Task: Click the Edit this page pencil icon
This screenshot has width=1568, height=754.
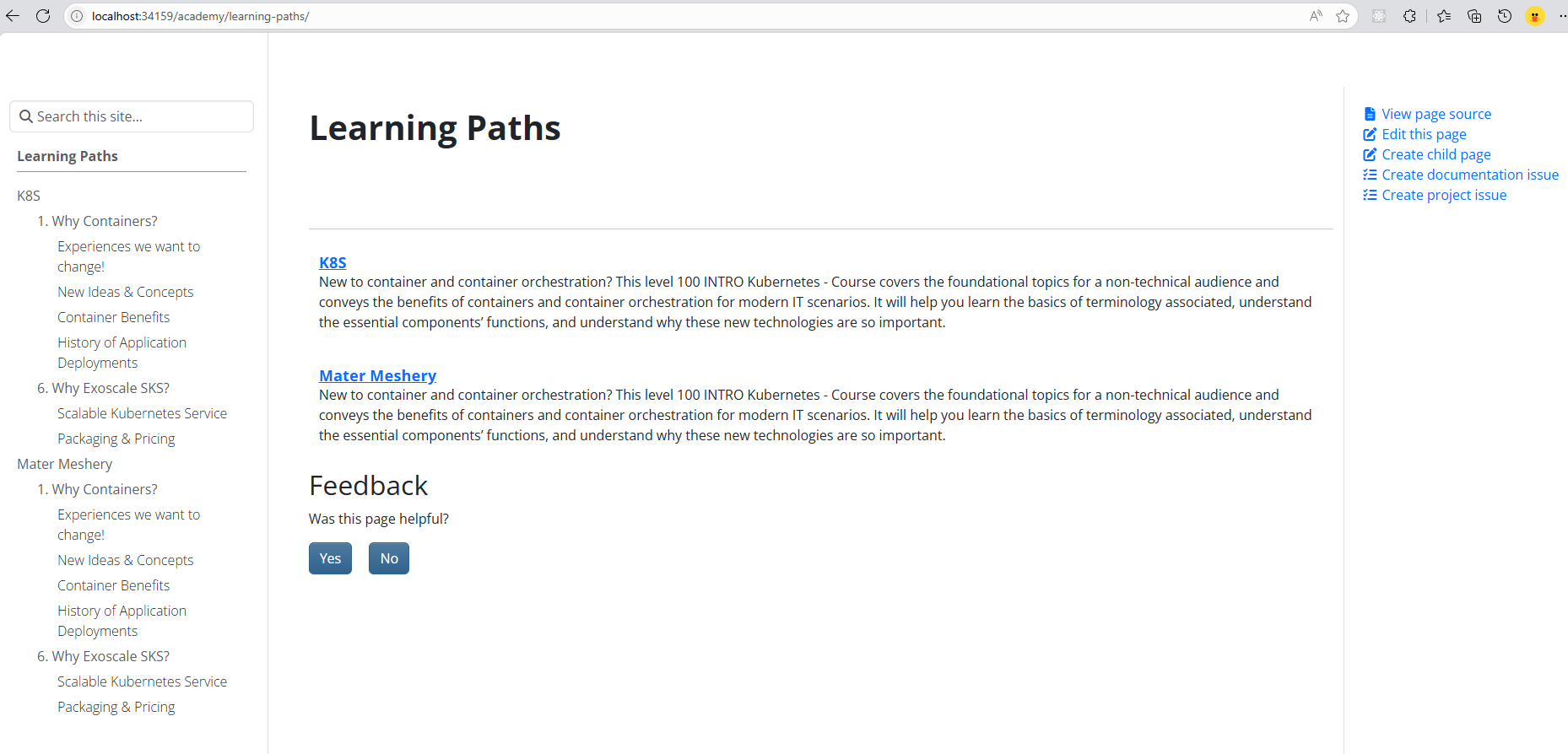Action: [x=1370, y=133]
